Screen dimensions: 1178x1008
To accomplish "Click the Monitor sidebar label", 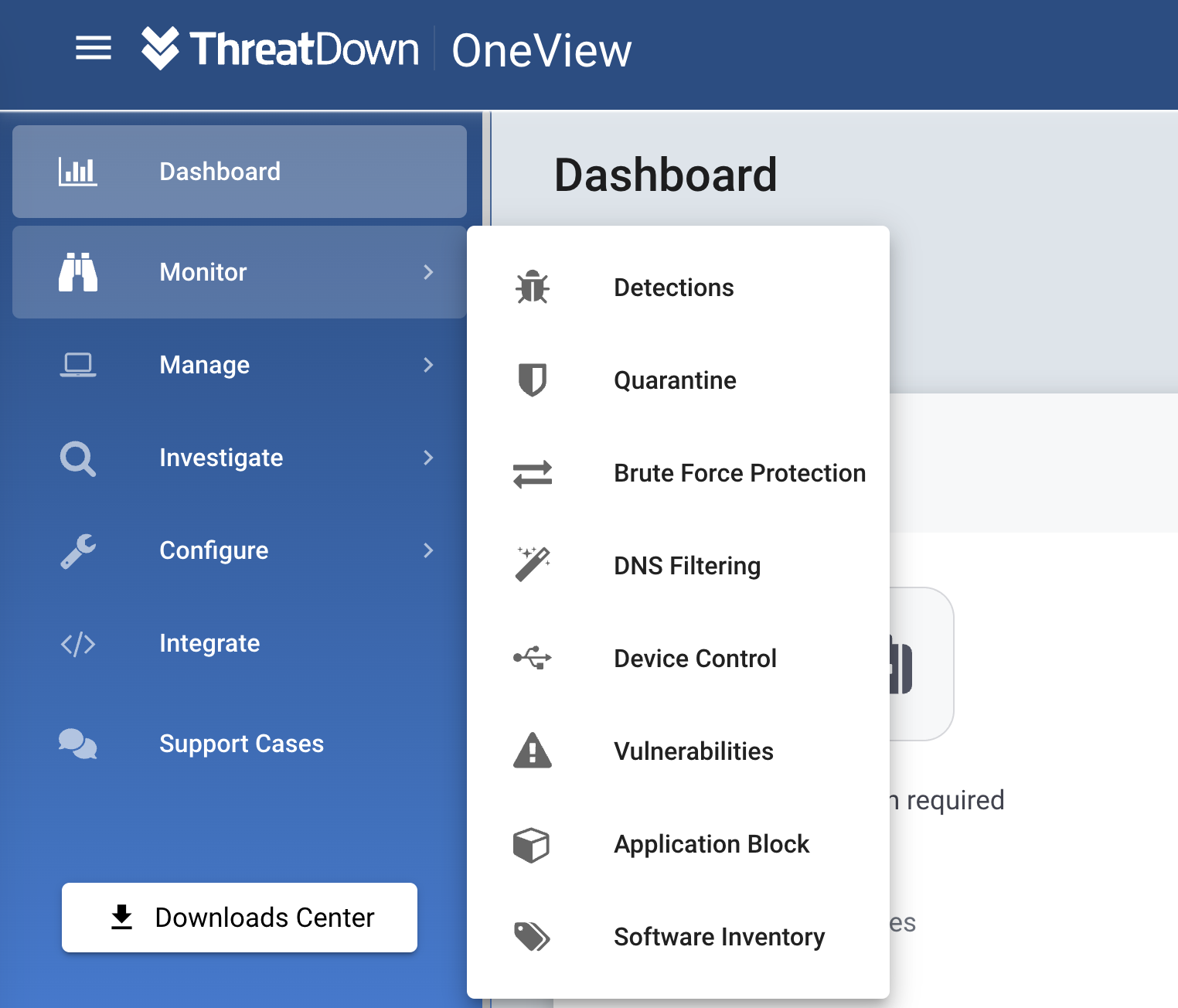I will pyautogui.click(x=203, y=272).
